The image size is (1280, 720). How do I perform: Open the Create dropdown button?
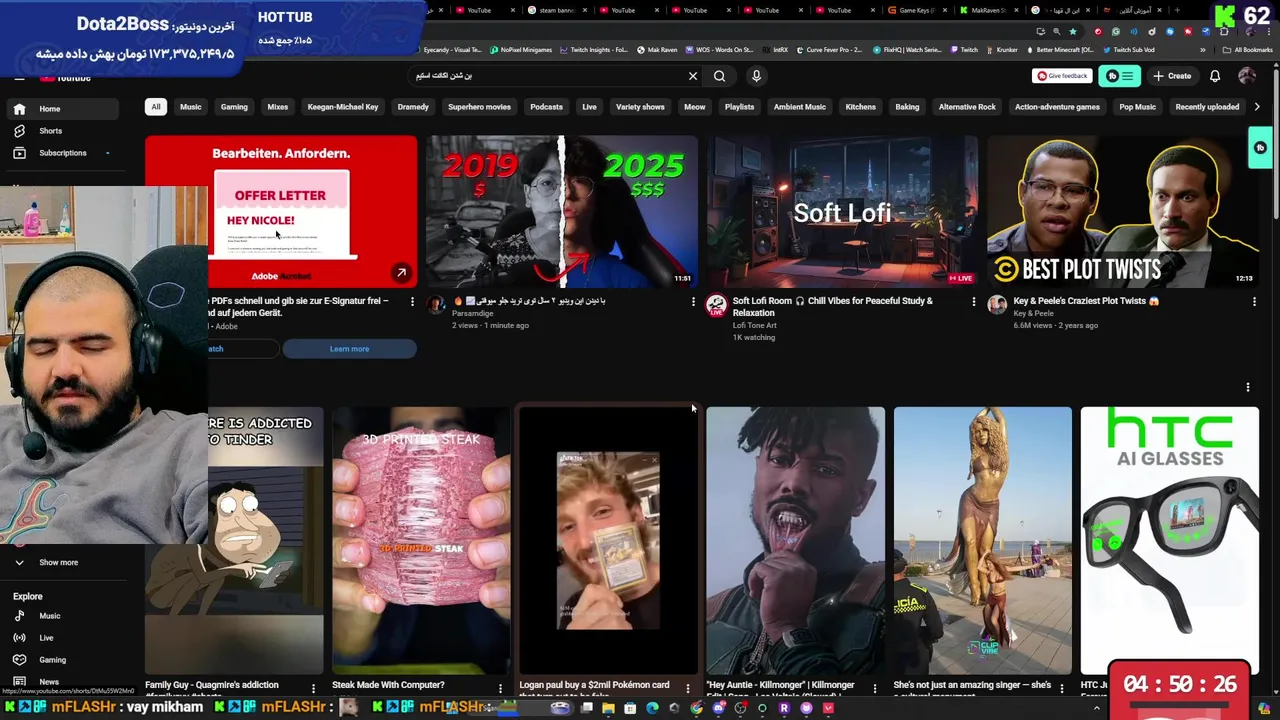(x=1172, y=76)
